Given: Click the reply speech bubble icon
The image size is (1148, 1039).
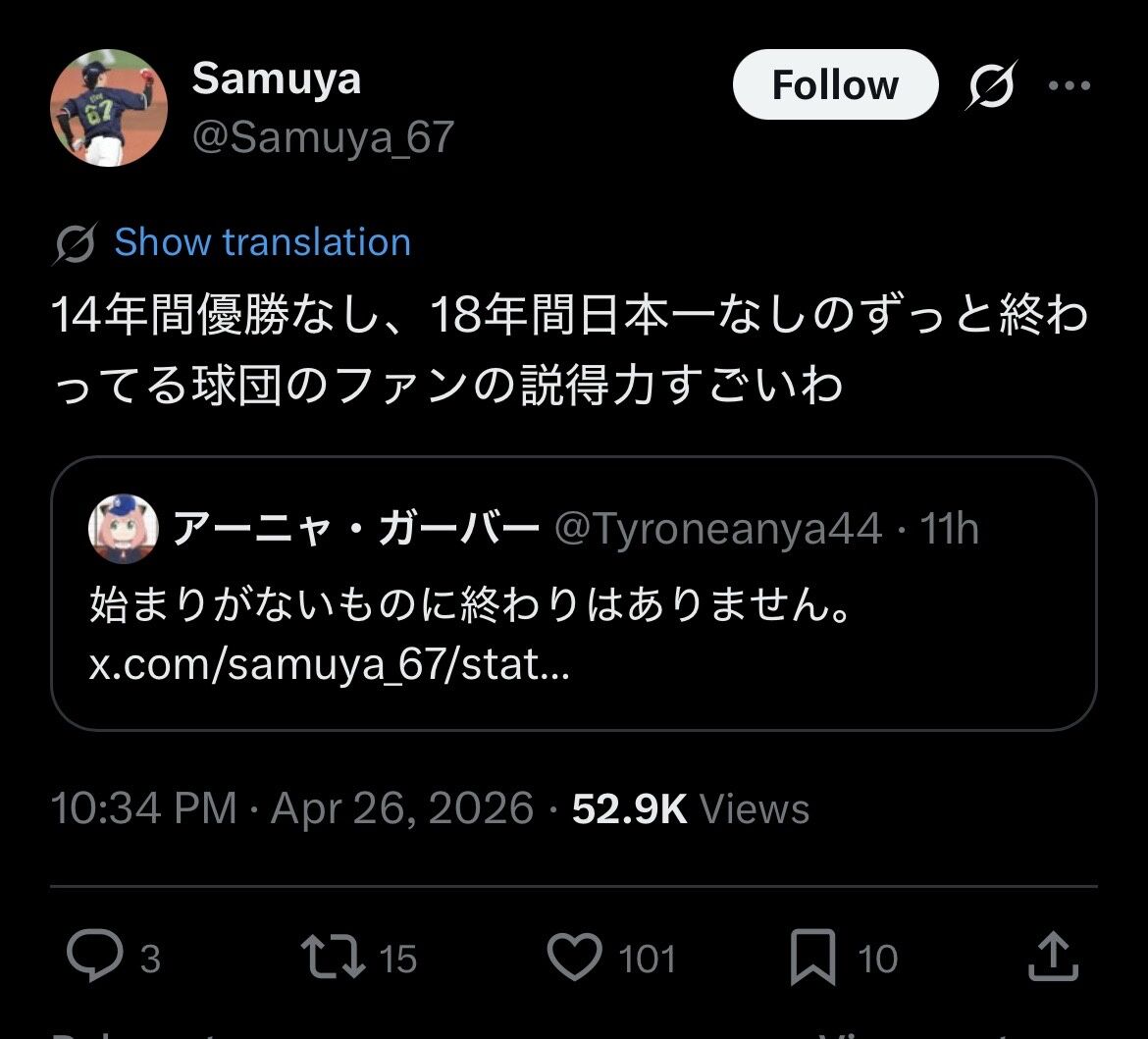Looking at the screenshot, I should point(95,957).
